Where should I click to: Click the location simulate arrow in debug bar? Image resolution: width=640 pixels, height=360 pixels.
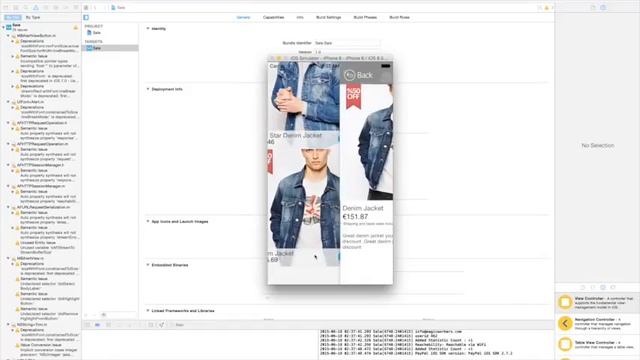pyautogui.click(x=161, y=325)
